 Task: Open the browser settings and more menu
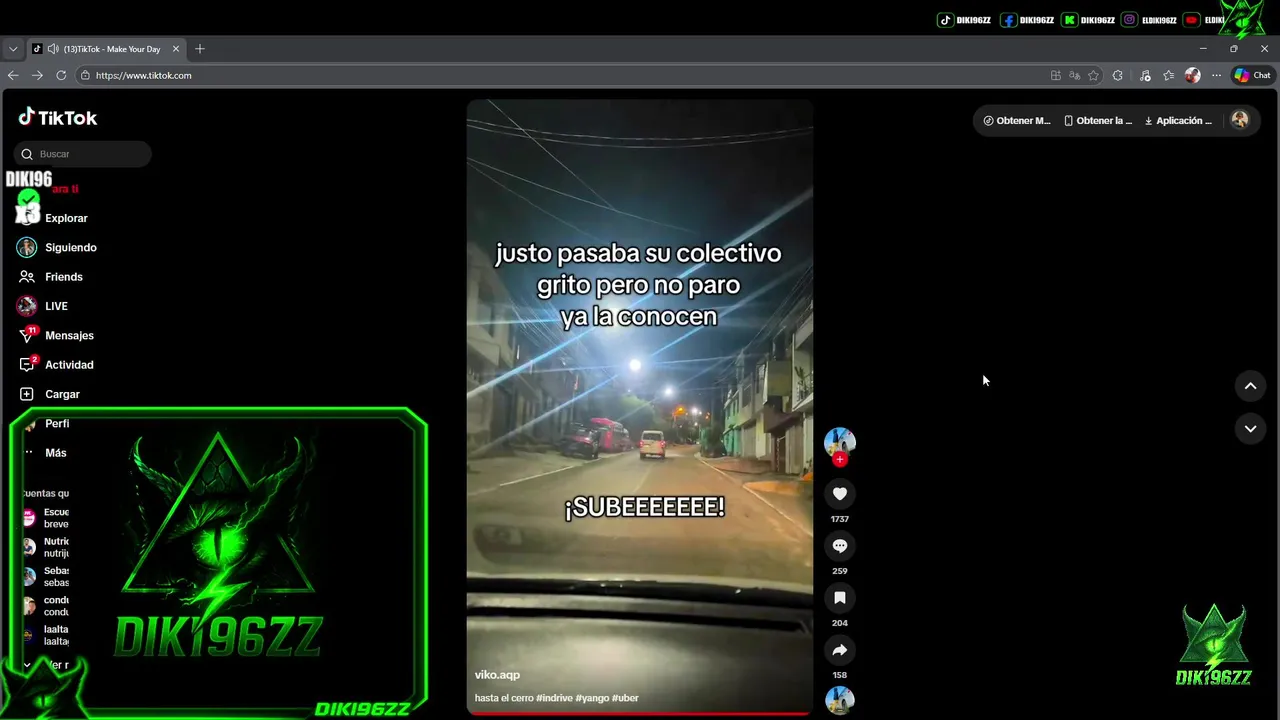[1217, 75]
